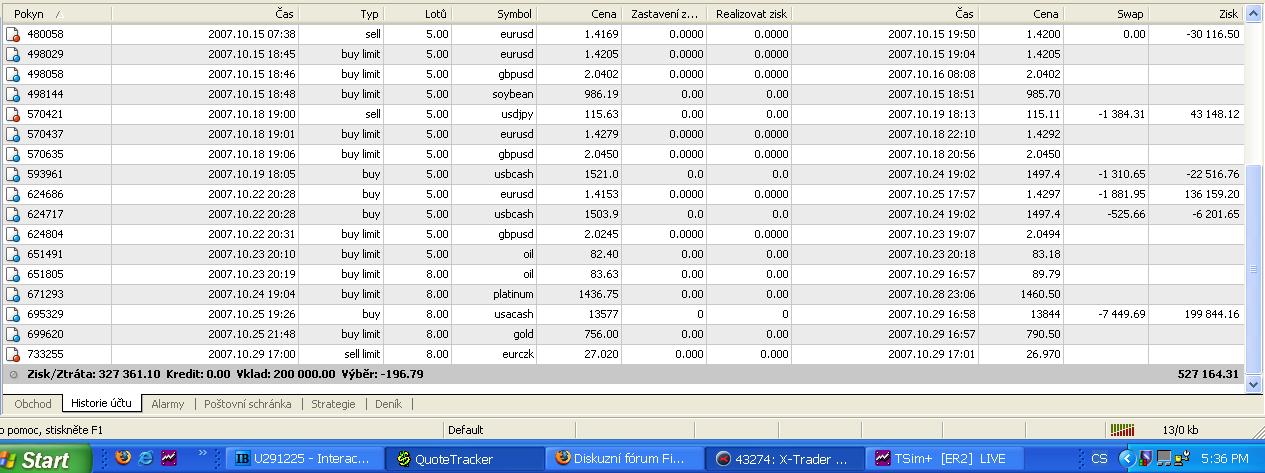The height and width of the screenshot is (473, 1265).
Task: Click the order icon for order 651805
Action: 13,274
